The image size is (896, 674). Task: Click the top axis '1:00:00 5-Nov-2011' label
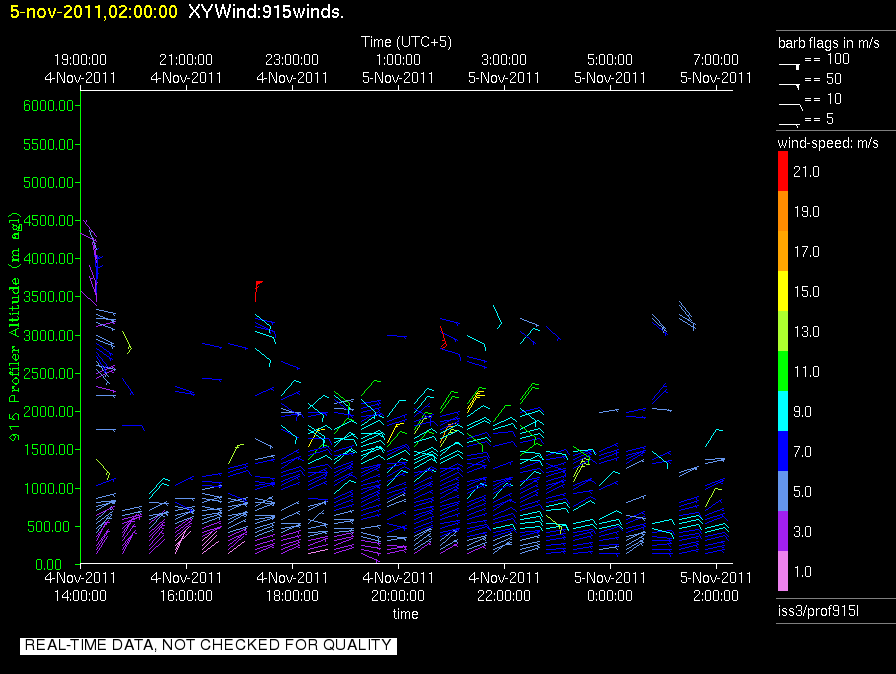point(398,69)
